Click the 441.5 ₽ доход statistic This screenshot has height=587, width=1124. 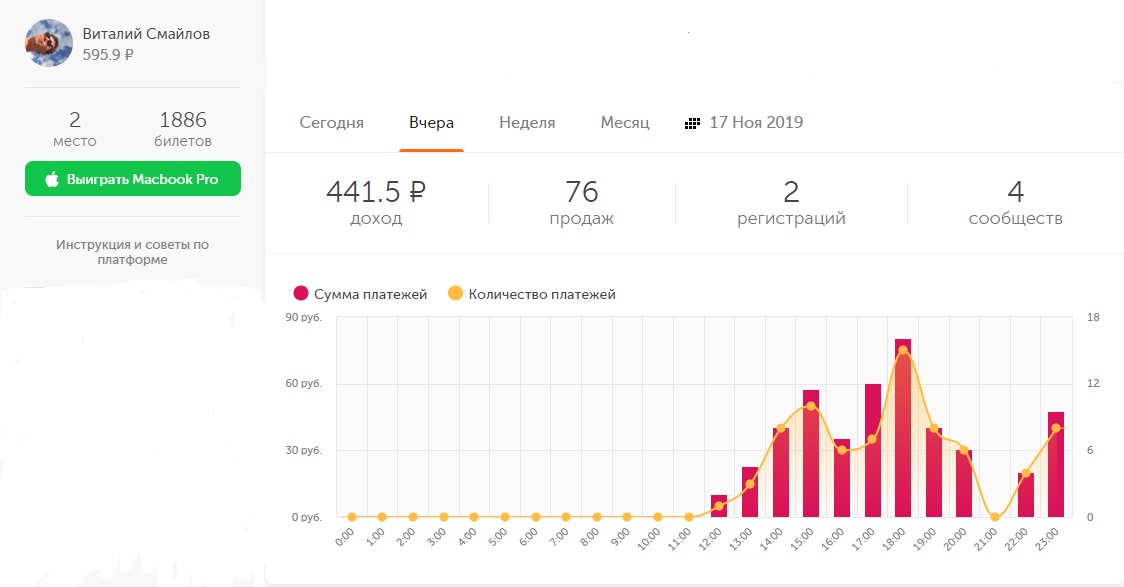pyautogui.click(x=376, y=202)
